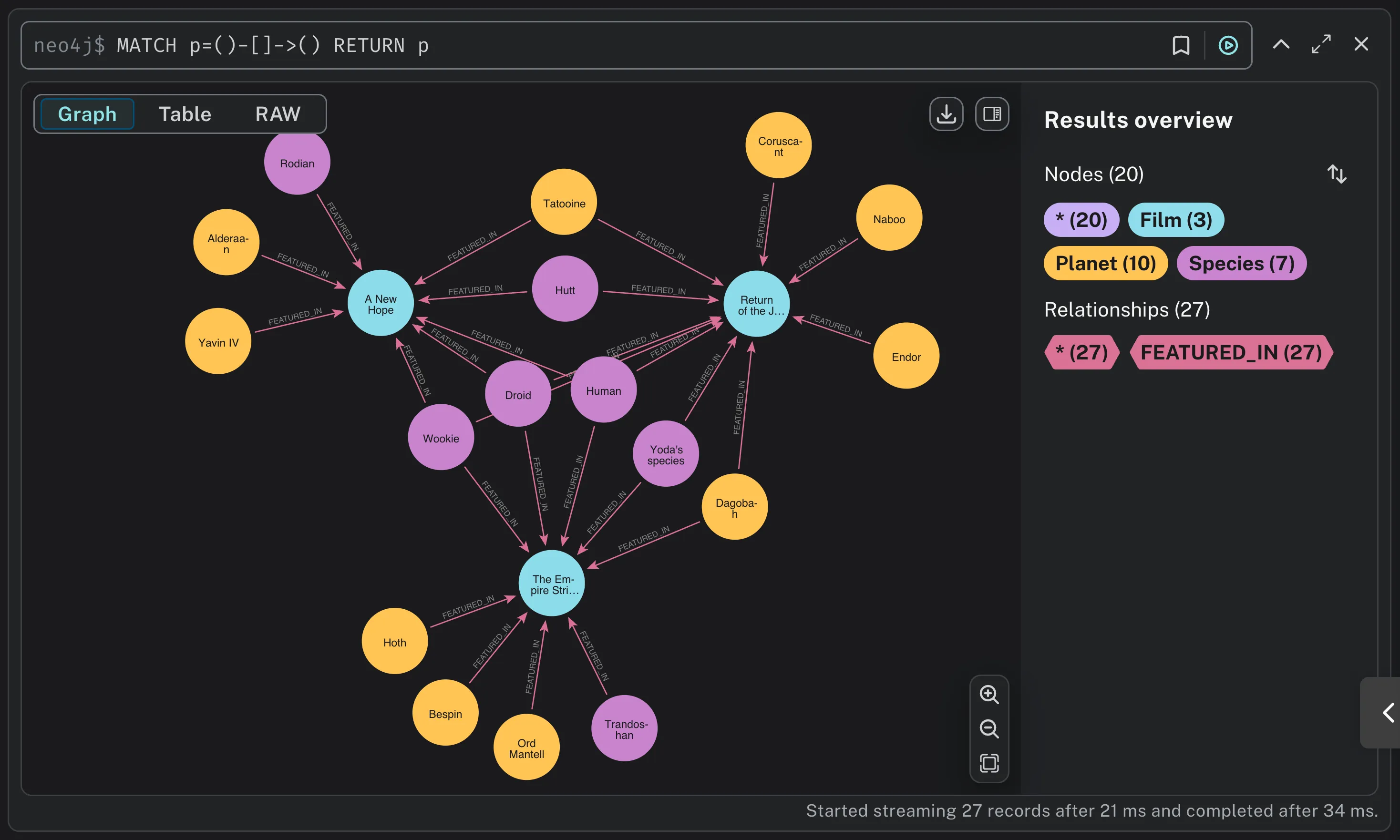Enter fullscreen with the expand arrows icon

pyautogui.click(x=1321, y=44)
